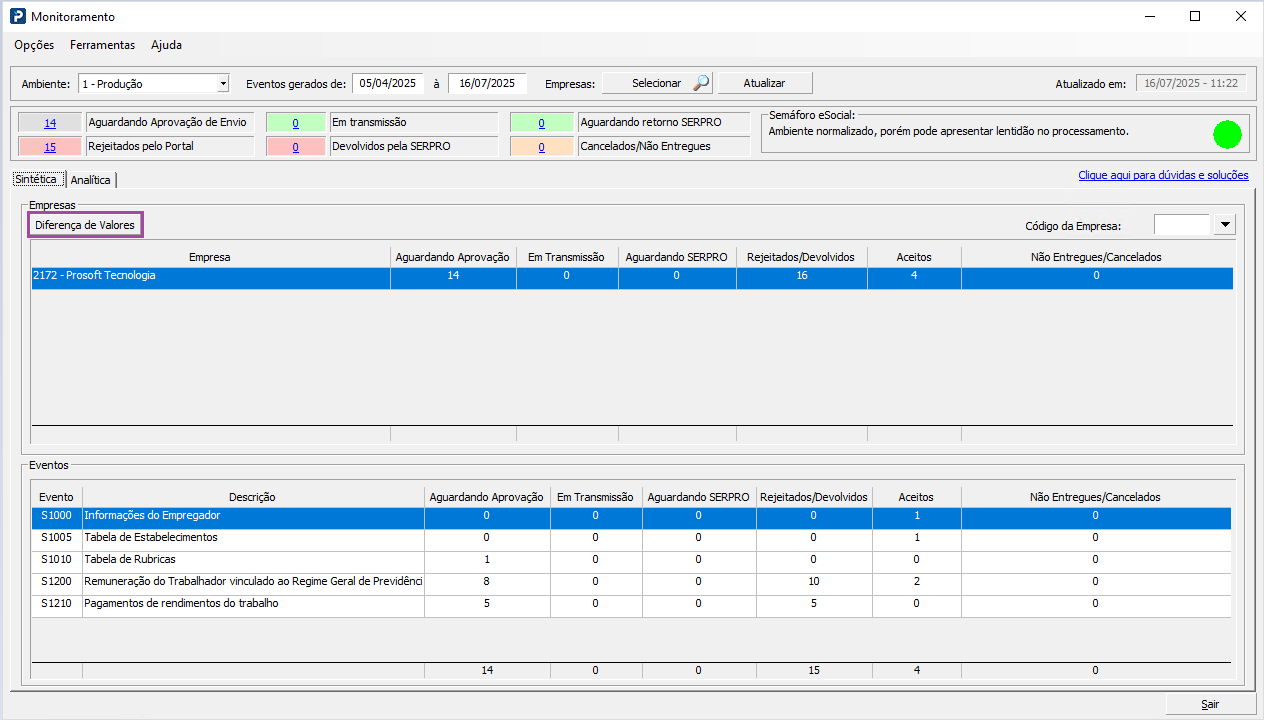Switch to the Analítica tab

(91, 180)
